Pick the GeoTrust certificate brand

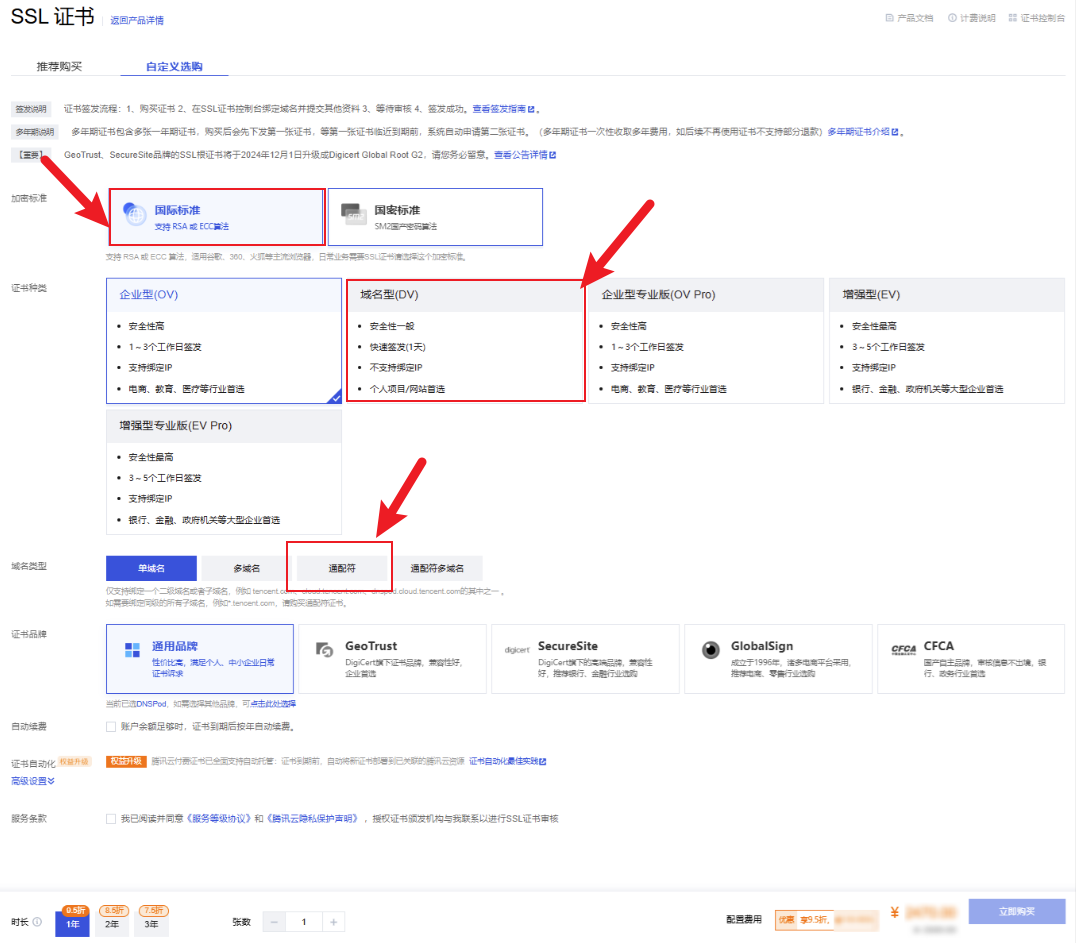pos(393,659)
